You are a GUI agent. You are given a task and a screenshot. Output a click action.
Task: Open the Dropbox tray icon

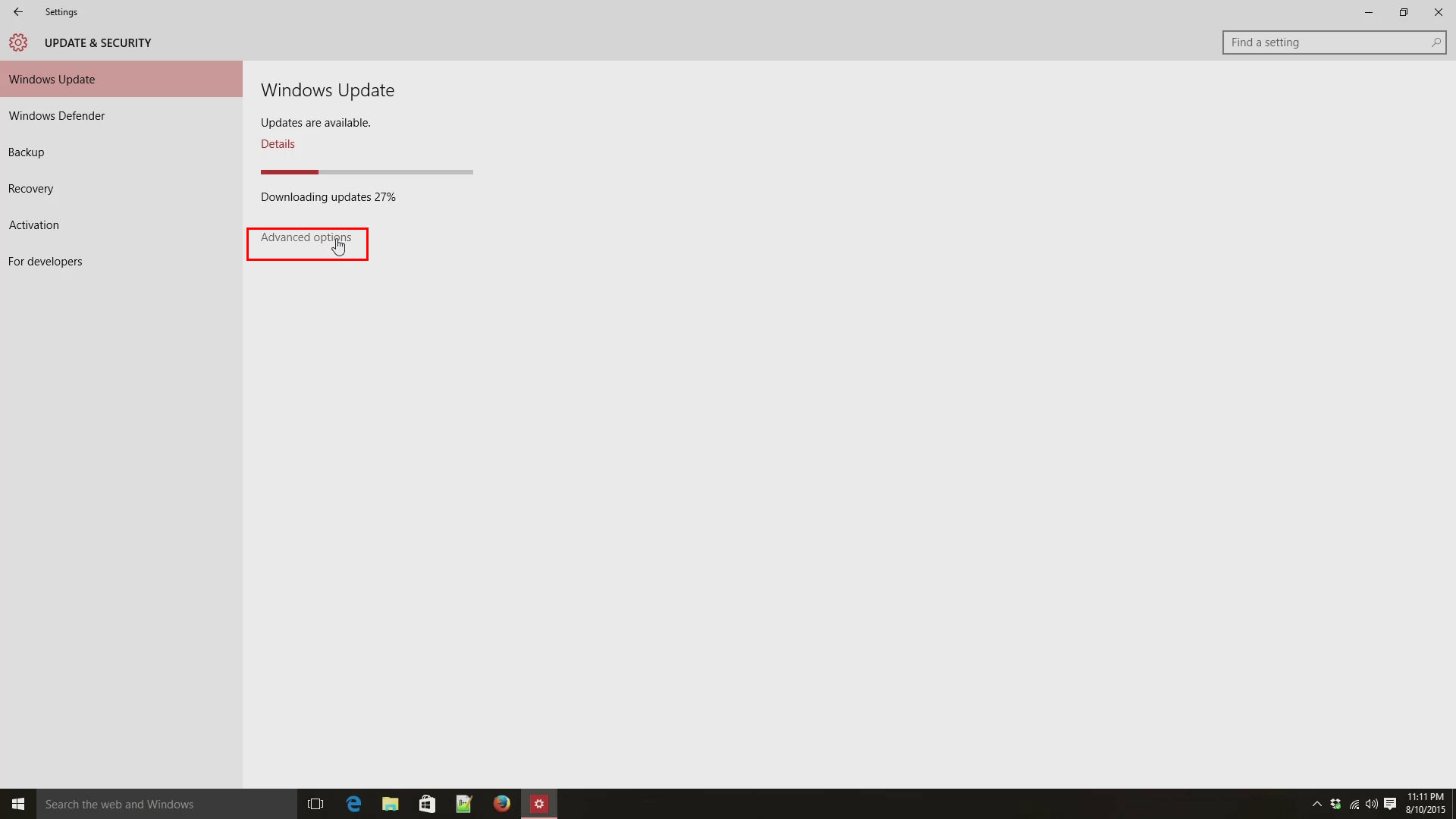tap(1335, 804)
